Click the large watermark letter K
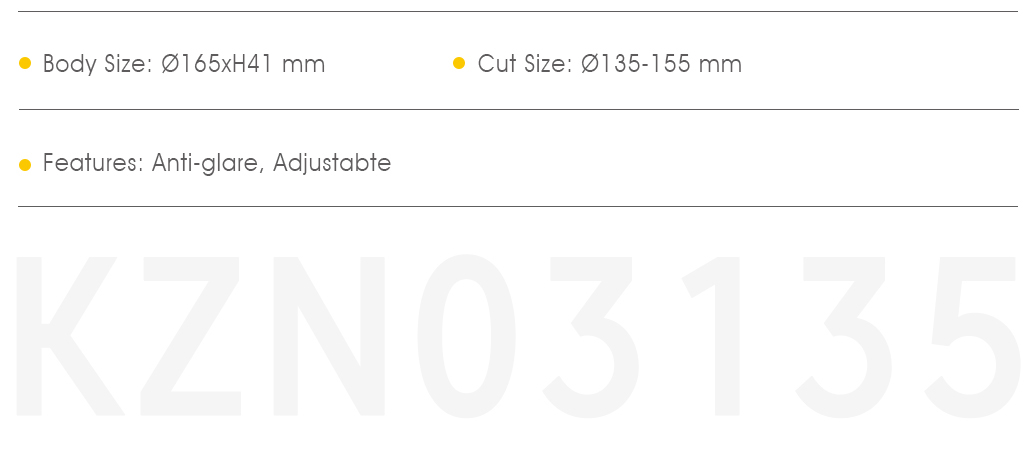This screenshot has height=458, width=1034. click(x=70, y=336)
